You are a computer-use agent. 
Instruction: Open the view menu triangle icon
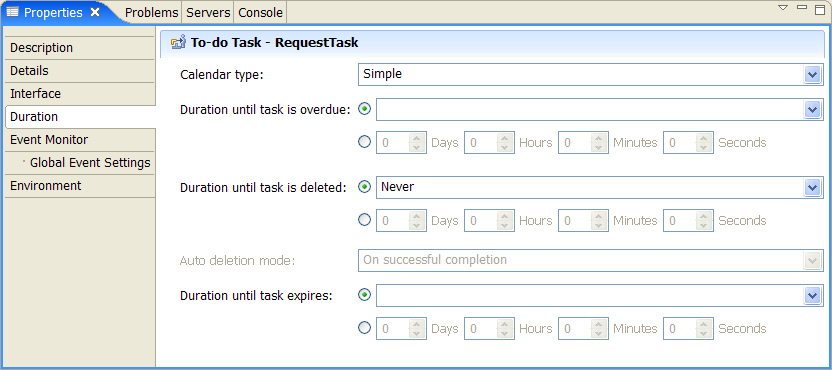point(783,7)
